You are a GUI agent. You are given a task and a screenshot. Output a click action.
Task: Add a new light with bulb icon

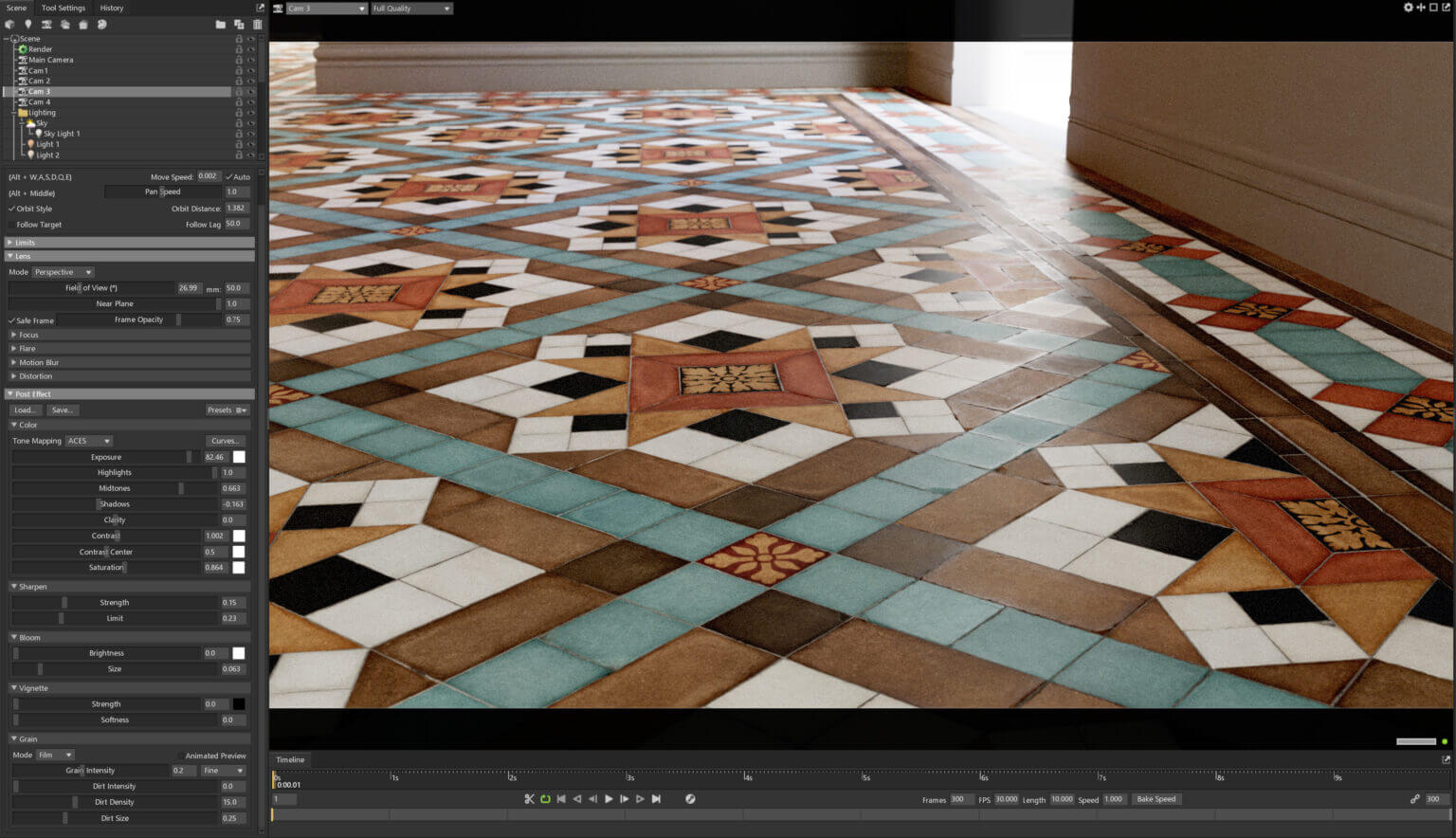pyautogui.click(x=27, y=25)
